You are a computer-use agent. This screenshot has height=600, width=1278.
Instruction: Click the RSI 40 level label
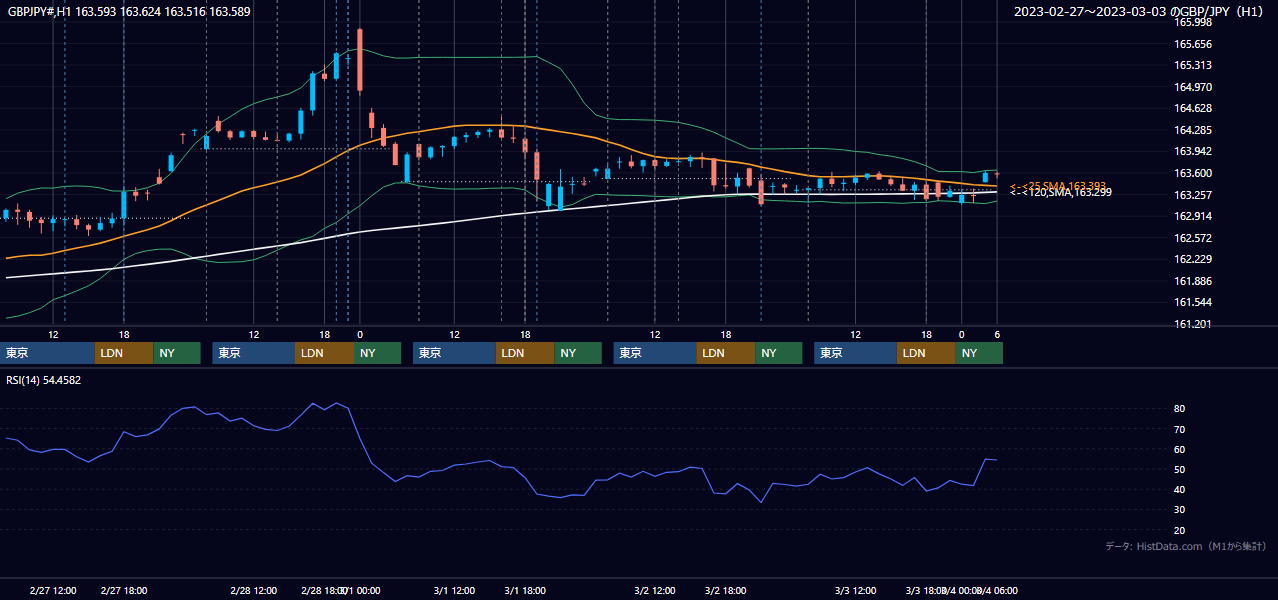pos(1180,489)
